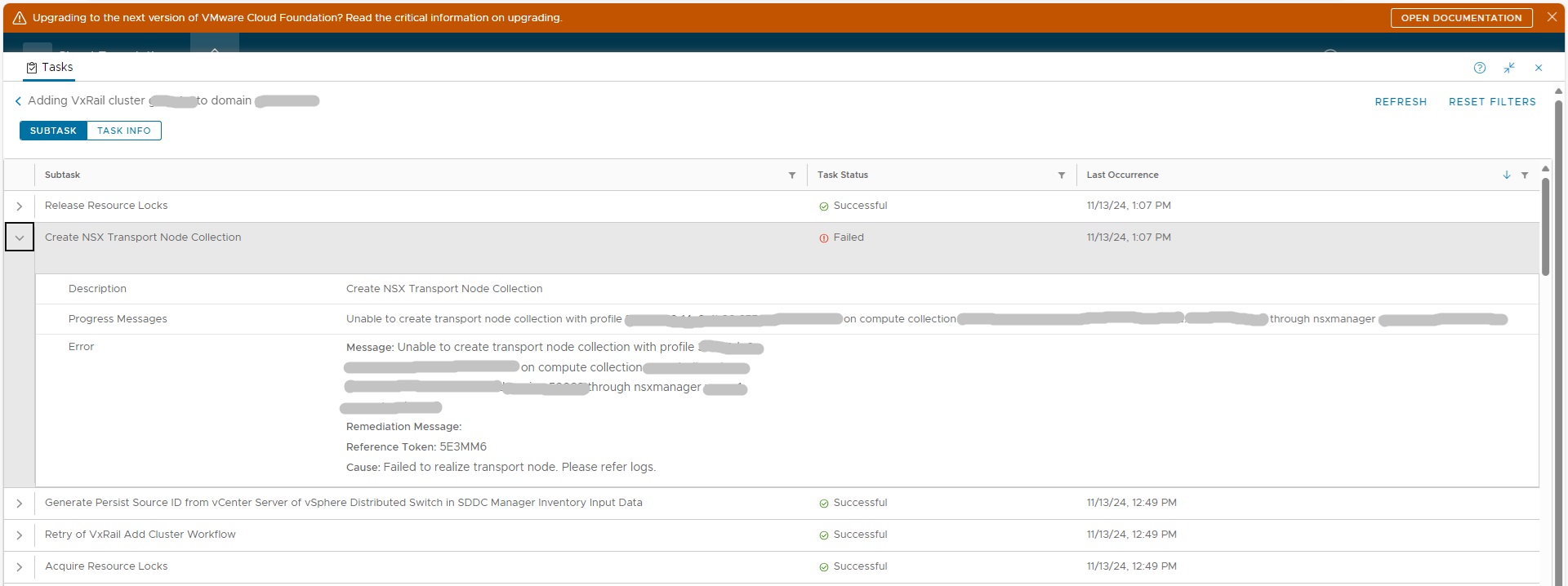
Task: Collapse the Tasks panel with minimize icon
Action: coord(1508,68)
